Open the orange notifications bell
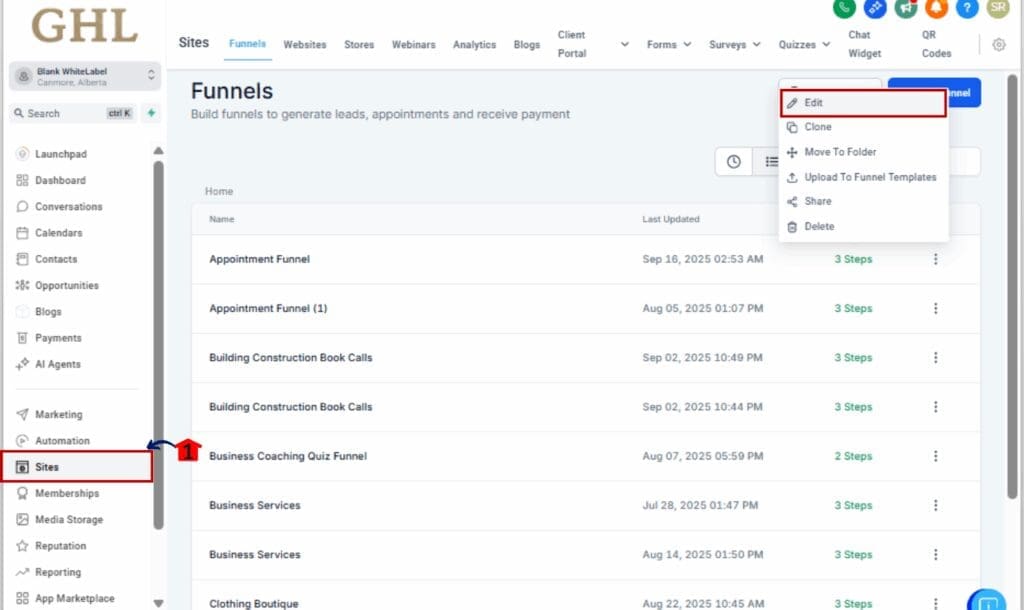 click(x=936, y=8)
